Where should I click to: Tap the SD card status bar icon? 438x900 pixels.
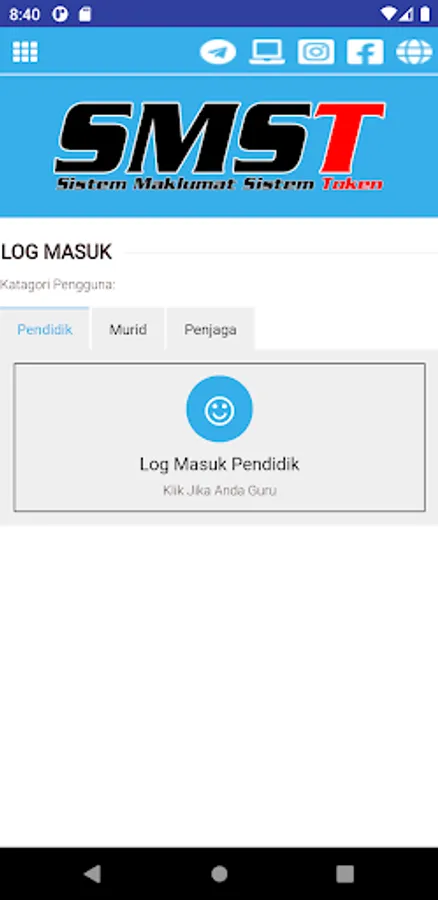coord(85,14)
